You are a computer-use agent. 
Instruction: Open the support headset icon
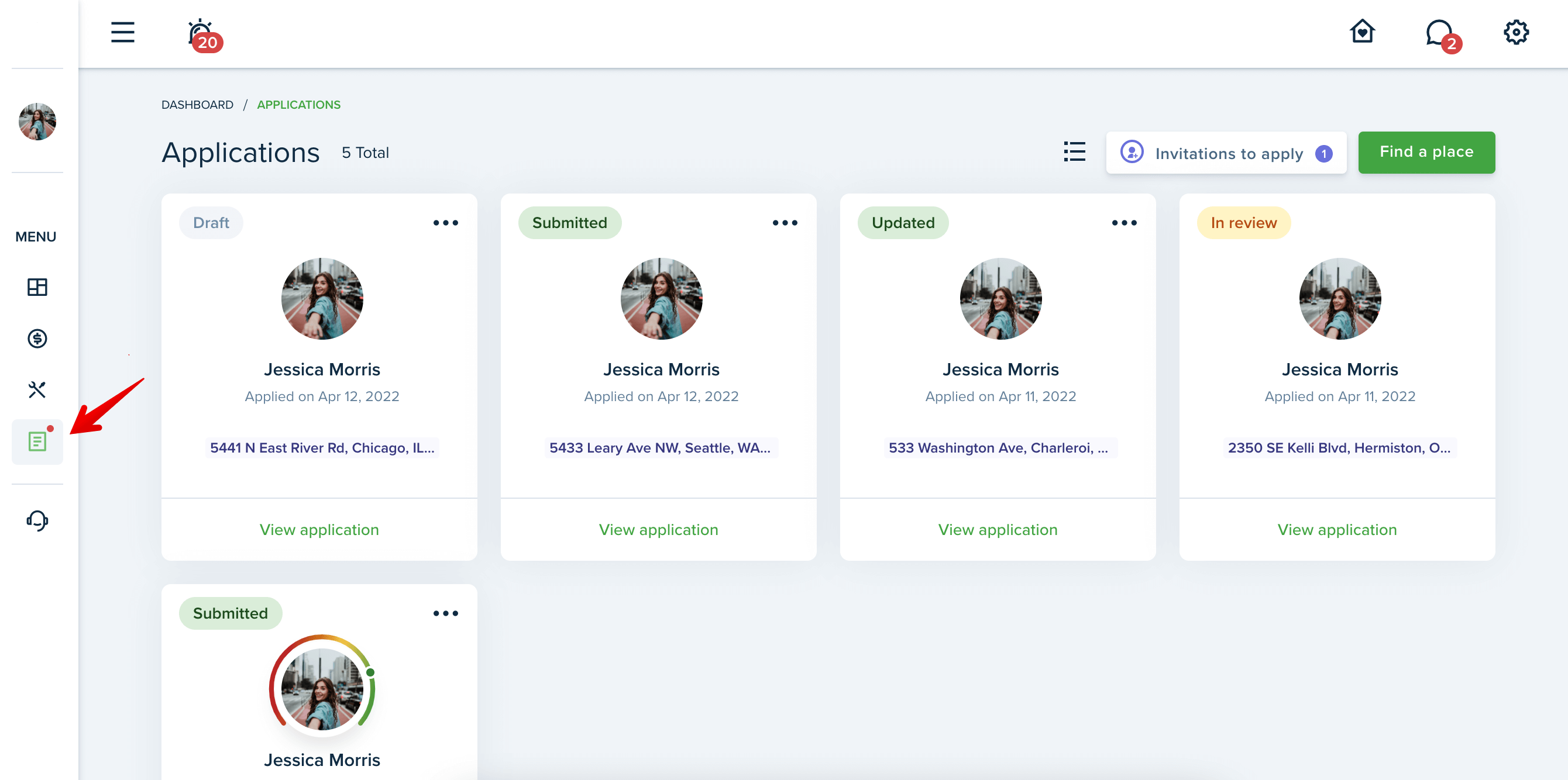click(x=37, y=521)
